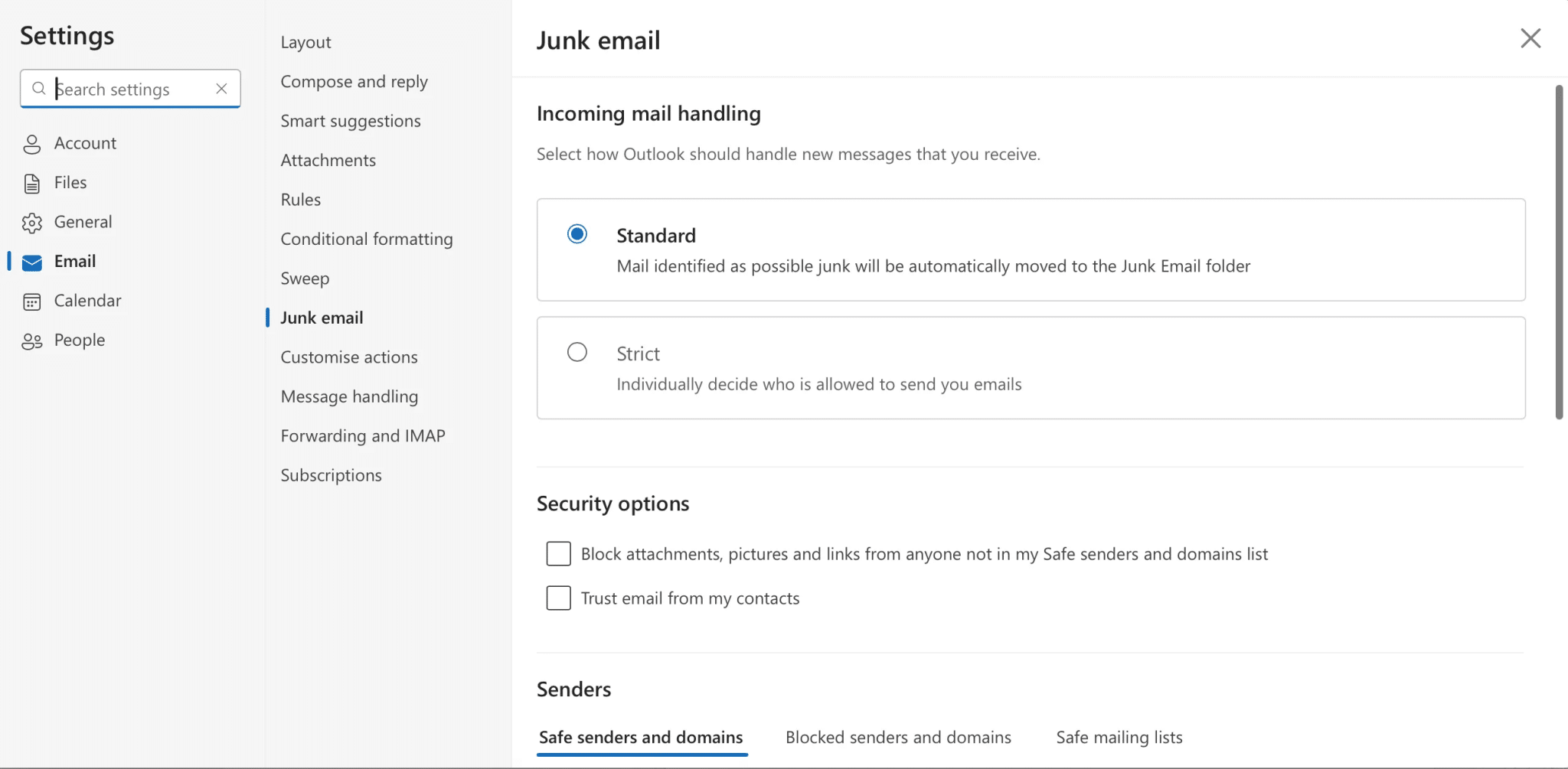Select the Standard junk handling card
The image size is (1568, 769).
pyautogui.click(x=576, y=233)
